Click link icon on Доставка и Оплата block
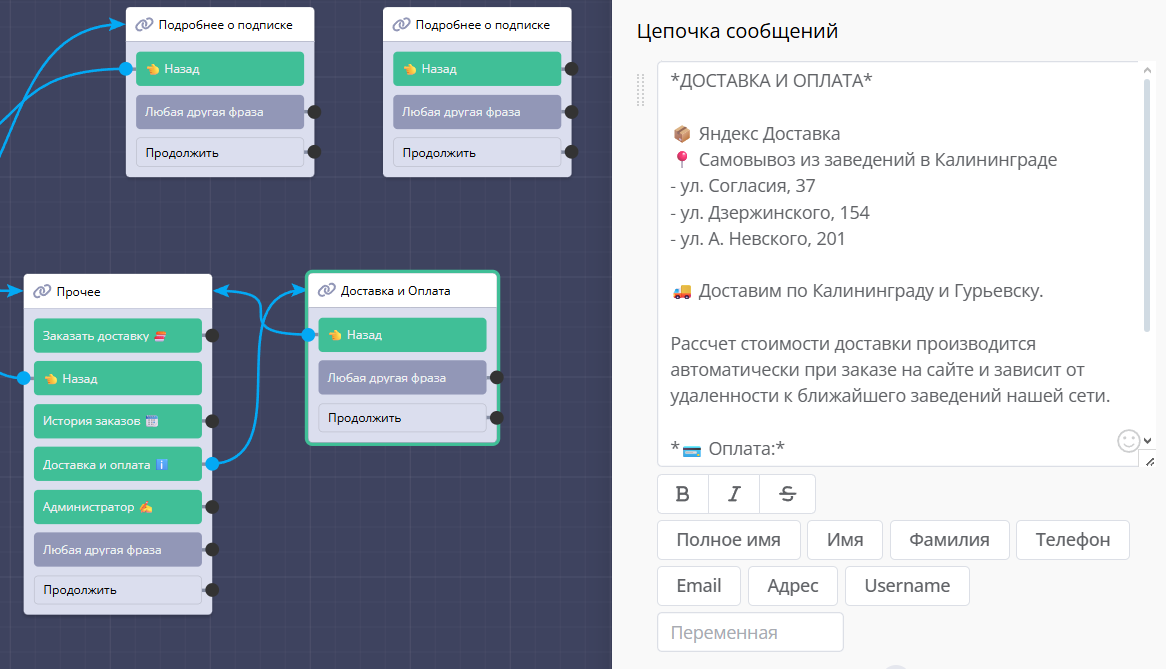The width and height of the screenshot is (1166, 669). 326,291
